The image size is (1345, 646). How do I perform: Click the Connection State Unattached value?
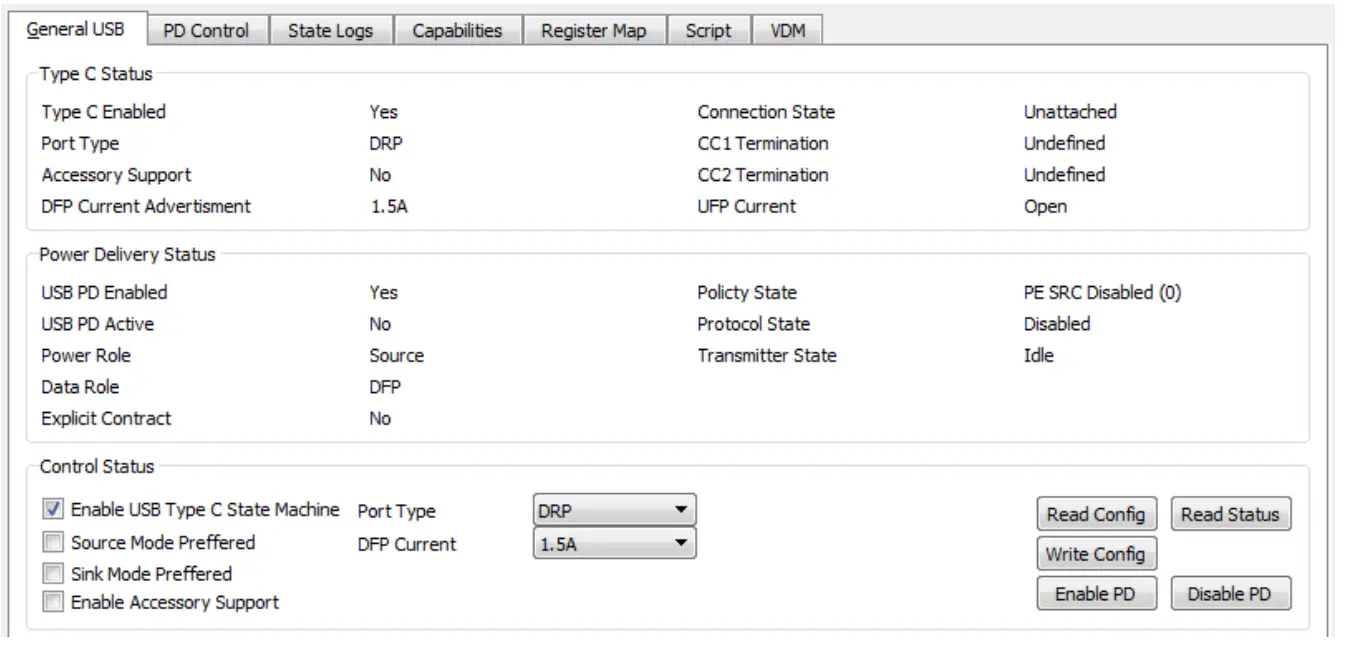tap(1070, 112)
